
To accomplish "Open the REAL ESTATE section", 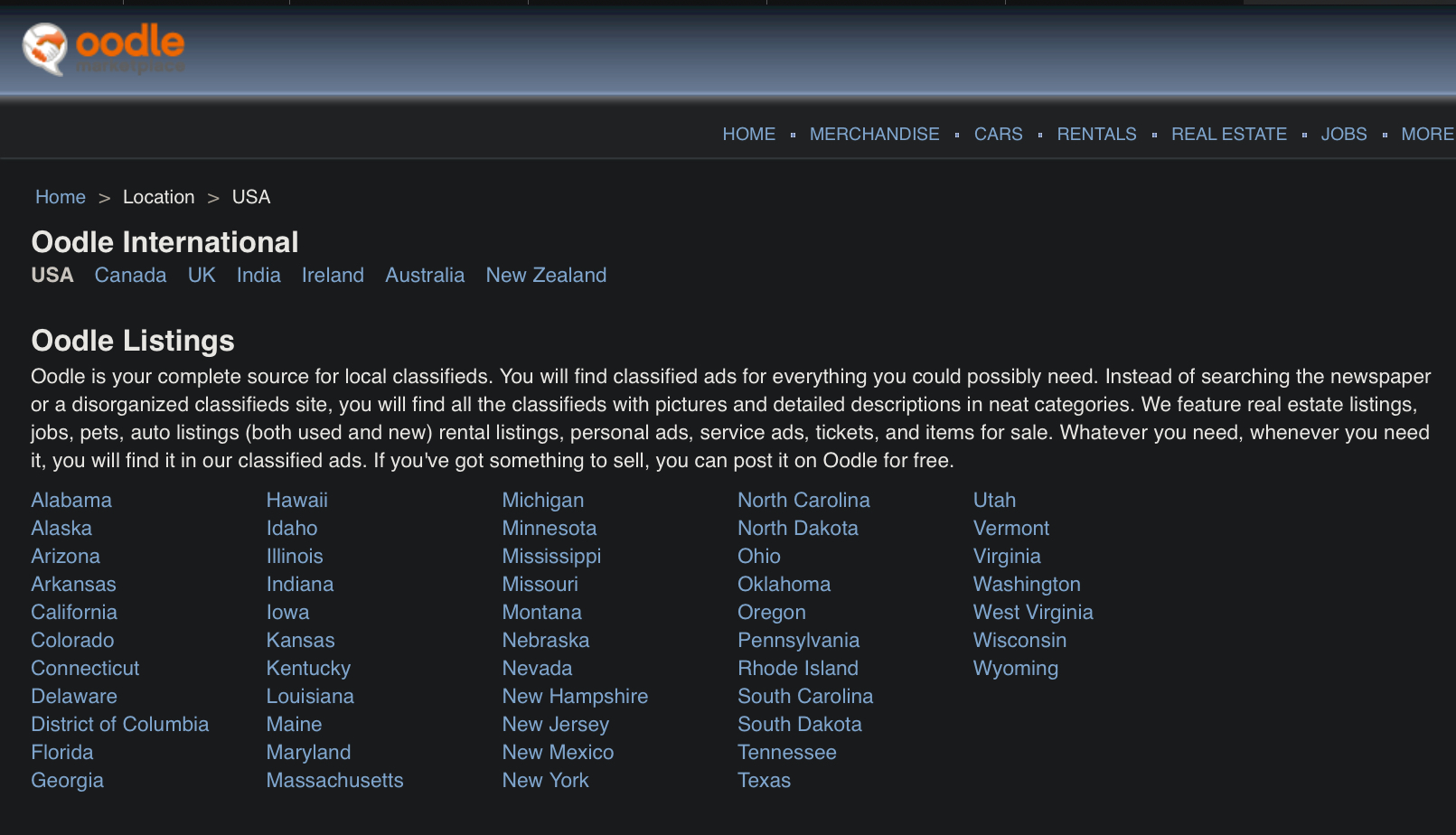I will 1229,135.
